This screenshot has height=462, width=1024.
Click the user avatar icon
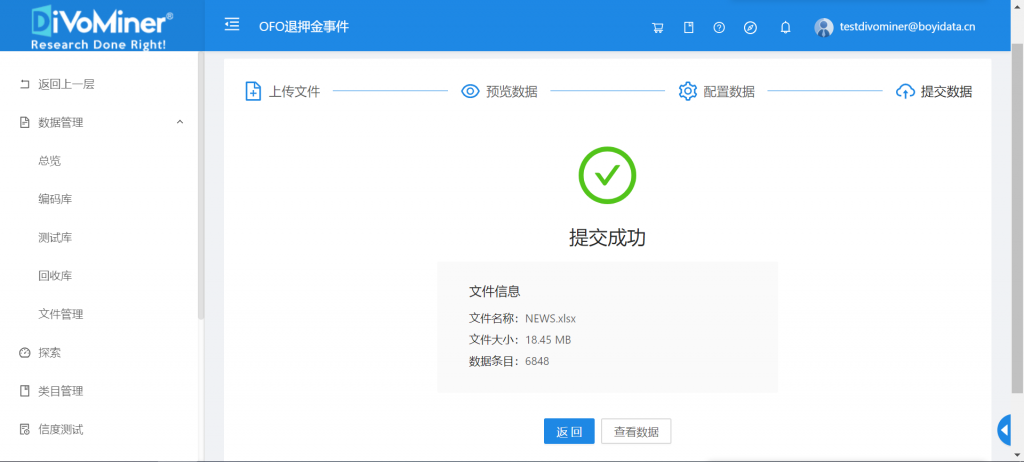(x=824, y=27)
